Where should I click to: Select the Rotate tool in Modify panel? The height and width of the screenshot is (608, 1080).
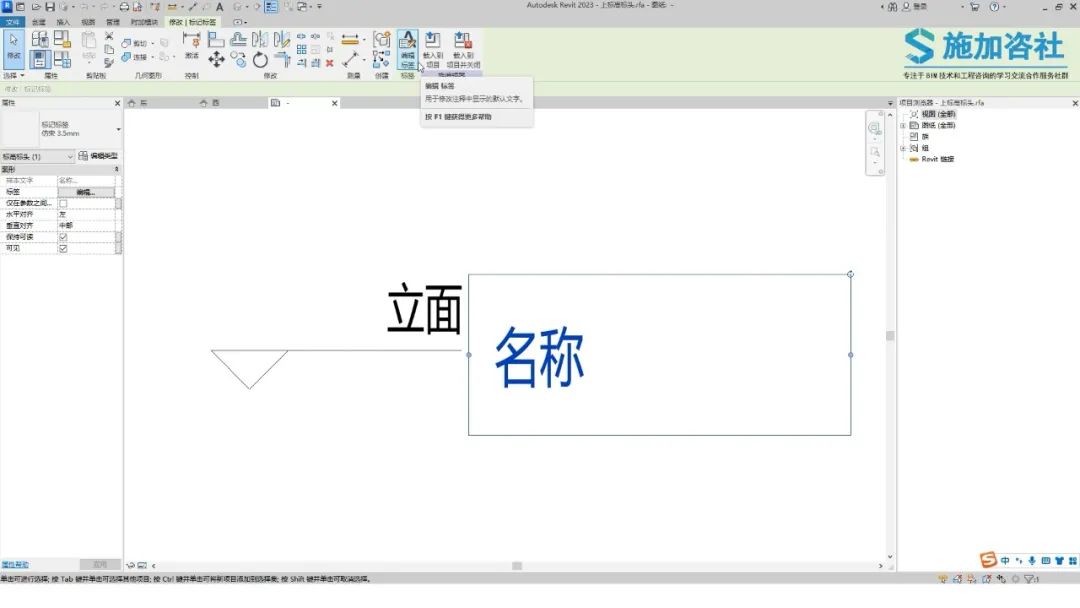click(260, 60)
